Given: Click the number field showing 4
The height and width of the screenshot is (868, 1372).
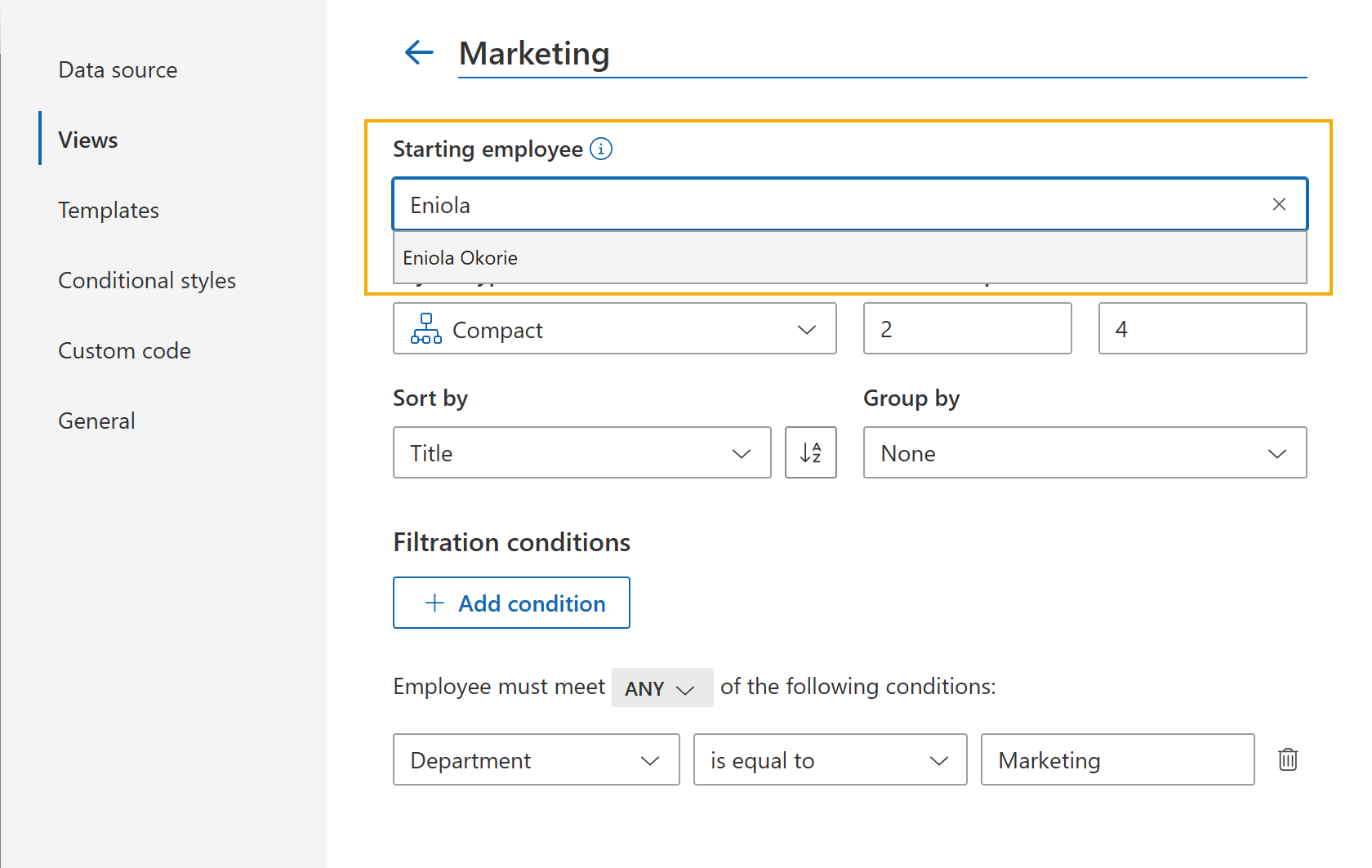Looking at the screenshot, I should (1202, 328).
